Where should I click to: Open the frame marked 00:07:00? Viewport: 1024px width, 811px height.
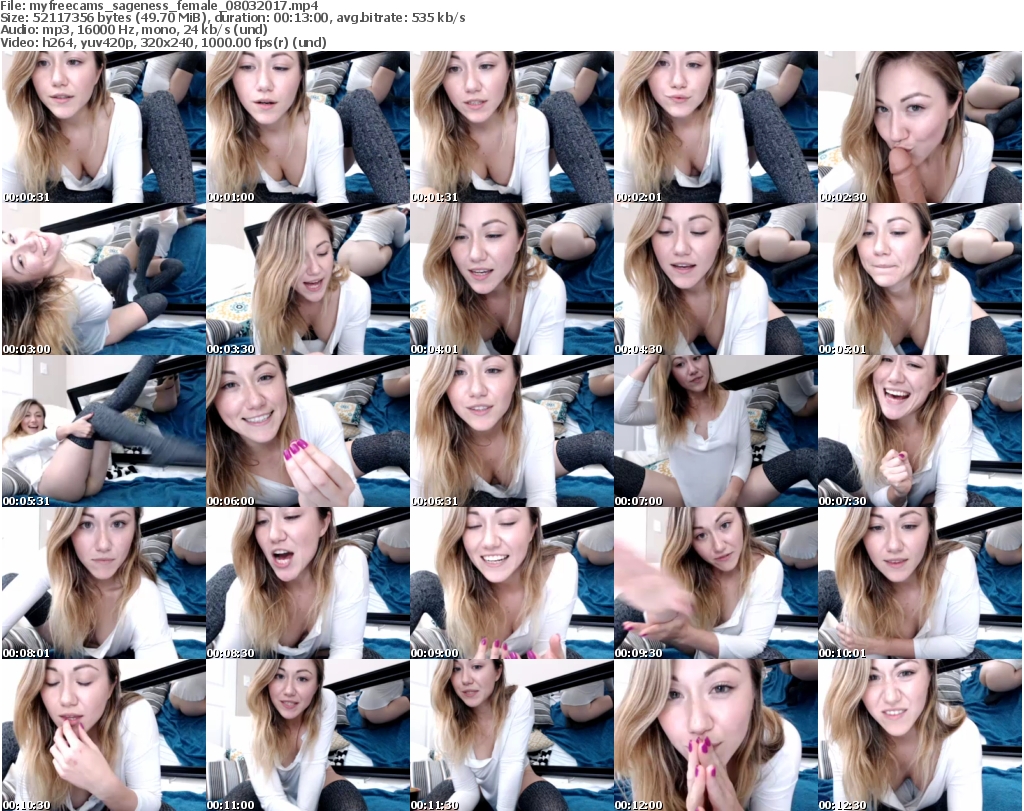[x=715, y=432]
